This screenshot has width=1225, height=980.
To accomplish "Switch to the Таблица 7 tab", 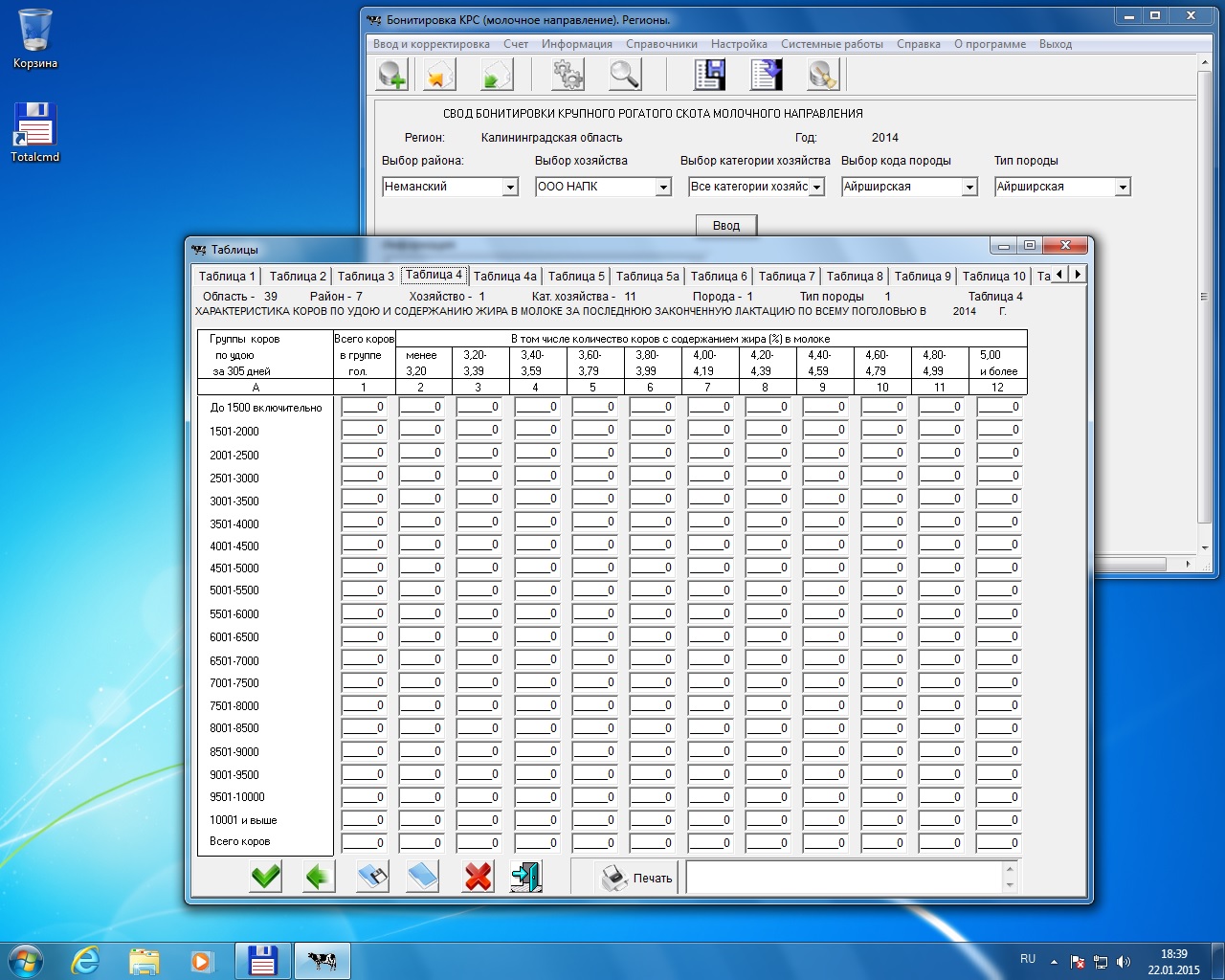I will click(787, 276).
